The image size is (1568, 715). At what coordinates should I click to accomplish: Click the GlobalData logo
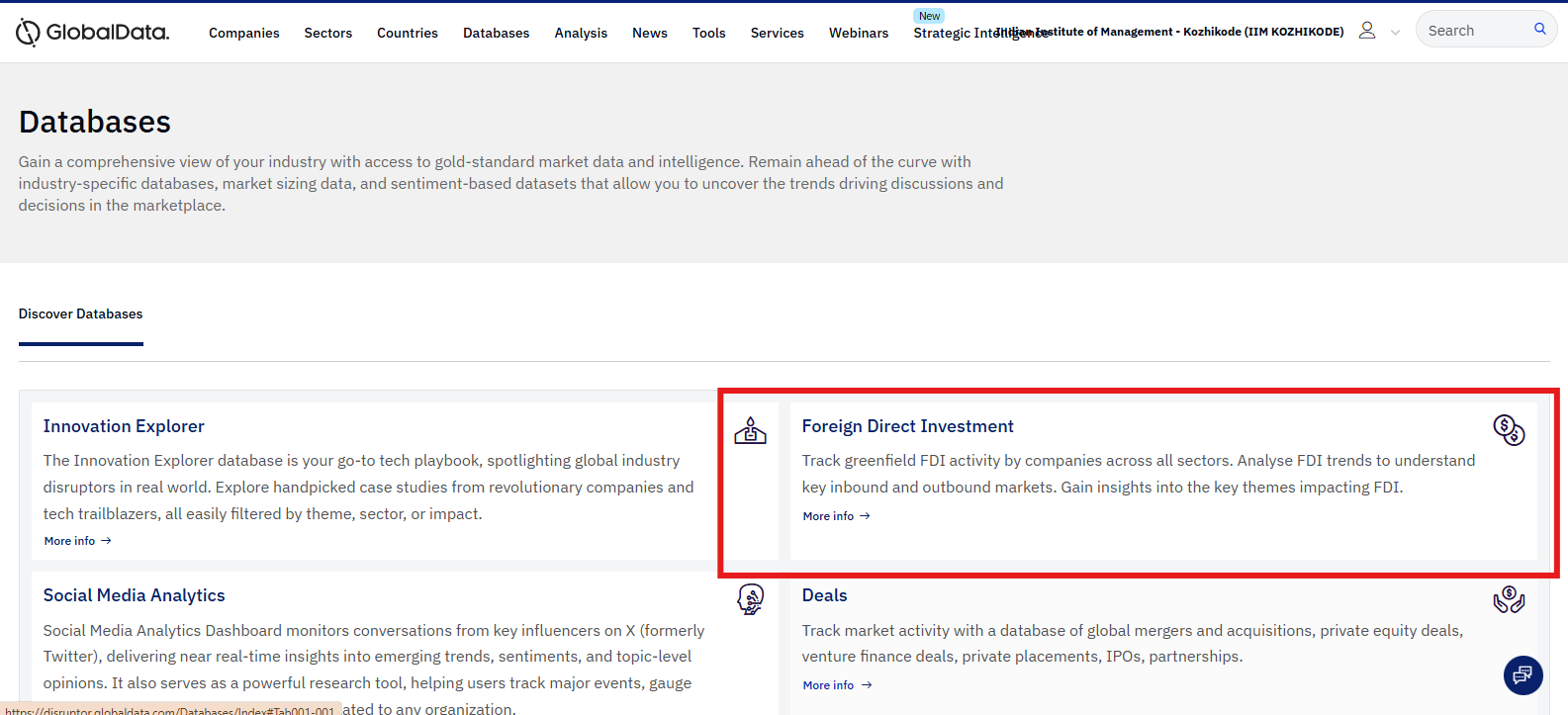[93, 33]
